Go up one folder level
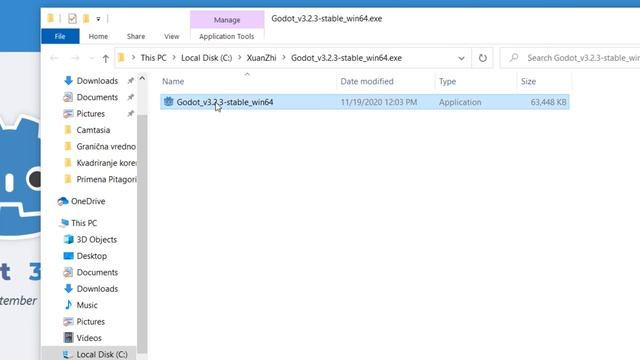 pos(106,58)
